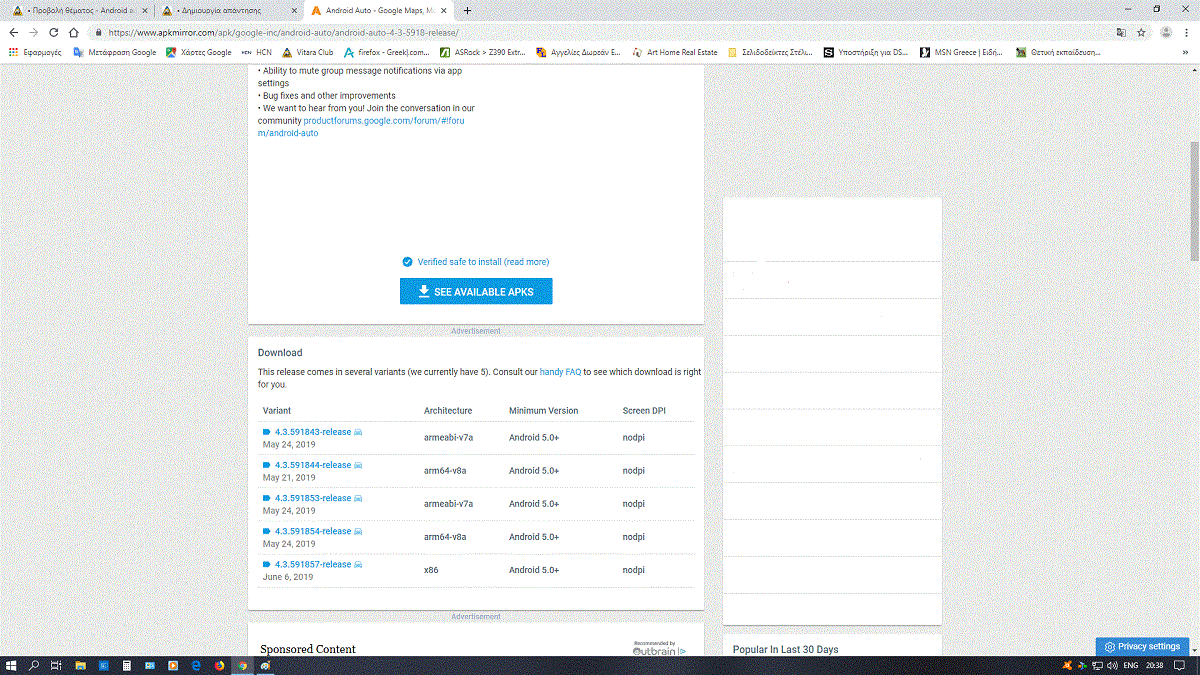Open the Google Translate icon in address bar
The height and width of the screenshot is (675, 1200).
(x=1121, y=32)
